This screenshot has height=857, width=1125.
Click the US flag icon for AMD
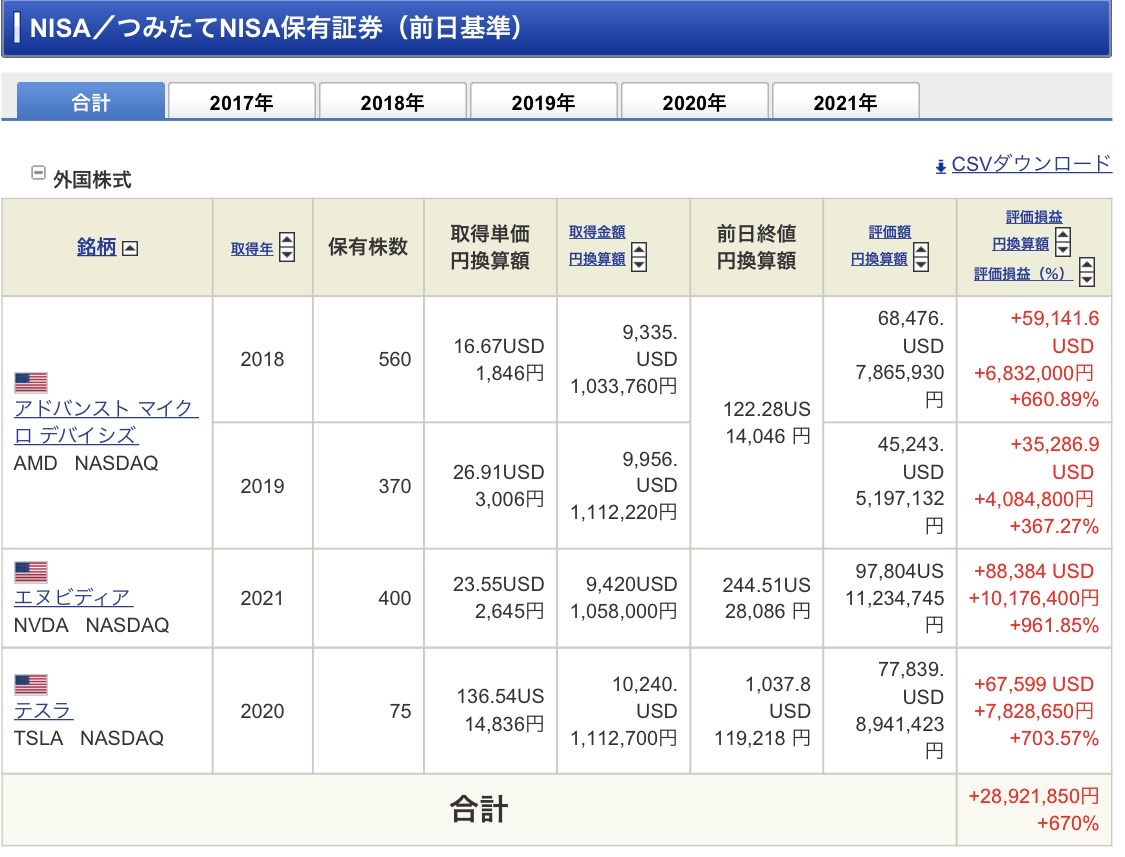(31, 383)
